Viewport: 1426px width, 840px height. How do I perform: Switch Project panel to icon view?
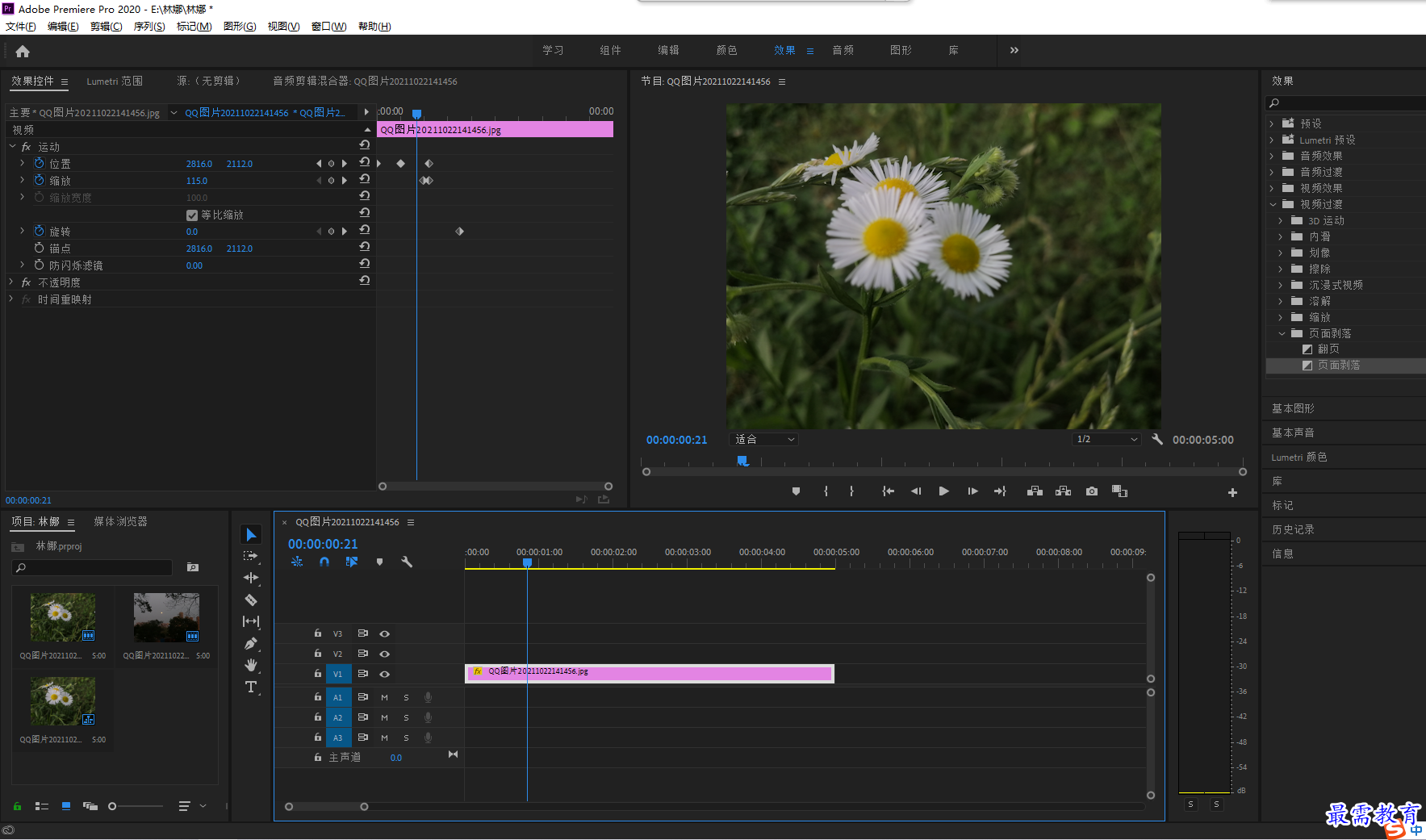(x=66, y=806)
